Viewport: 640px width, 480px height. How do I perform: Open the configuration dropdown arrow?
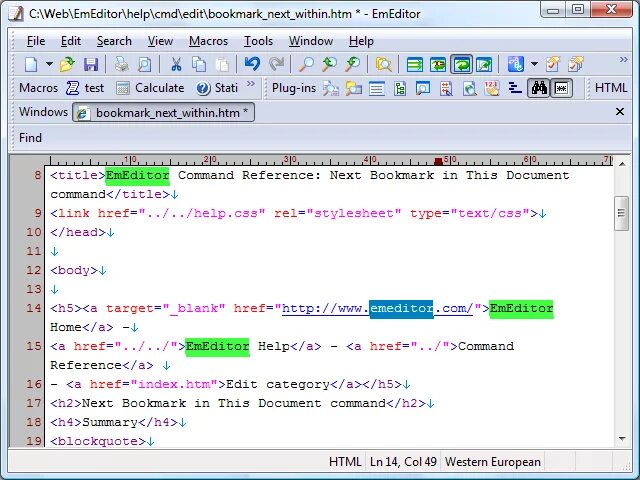click(x=534, y=64)
